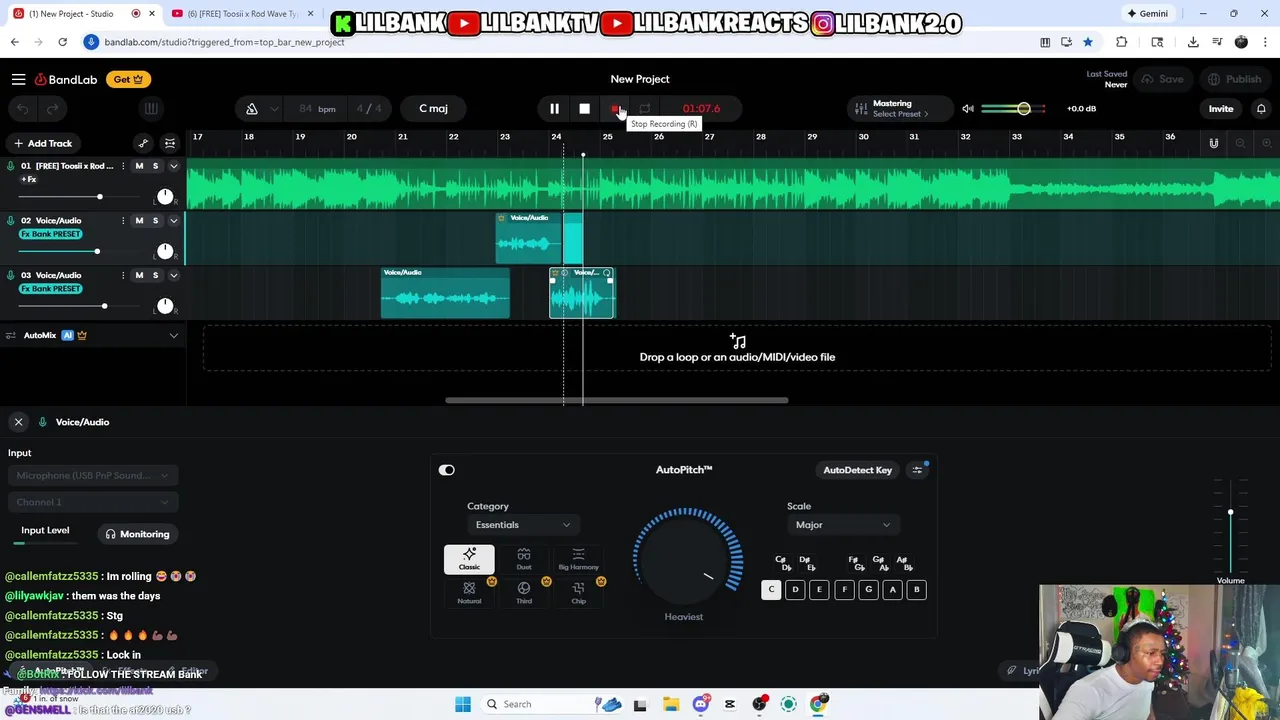The width and height of the screenshot is (1280, 720).
Task: Click the Invite button
Action: [1221, 109]
